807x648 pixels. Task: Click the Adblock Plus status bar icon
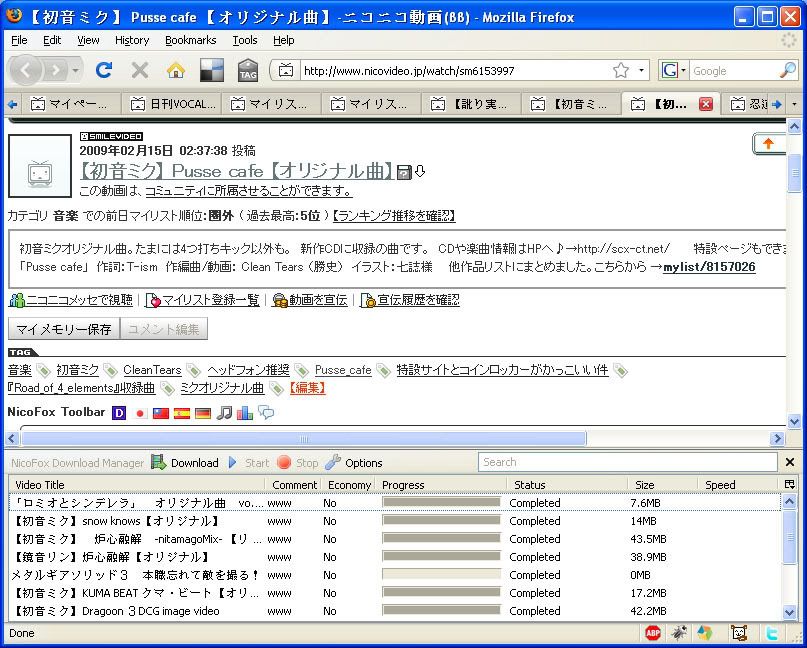pos(653,633)
